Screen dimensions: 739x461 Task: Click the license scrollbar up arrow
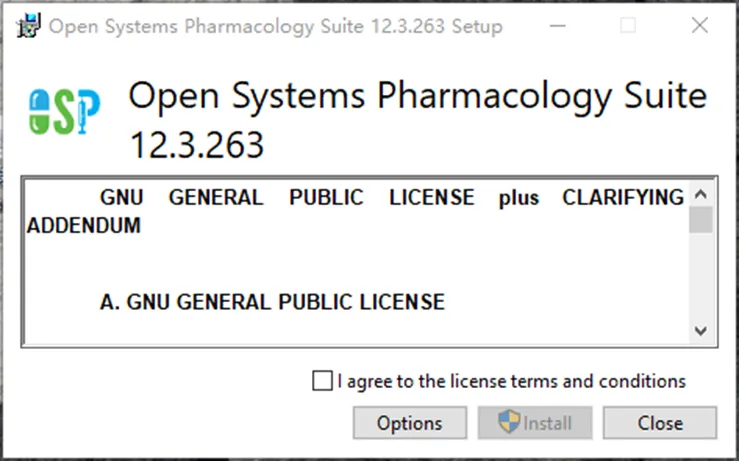701,194
